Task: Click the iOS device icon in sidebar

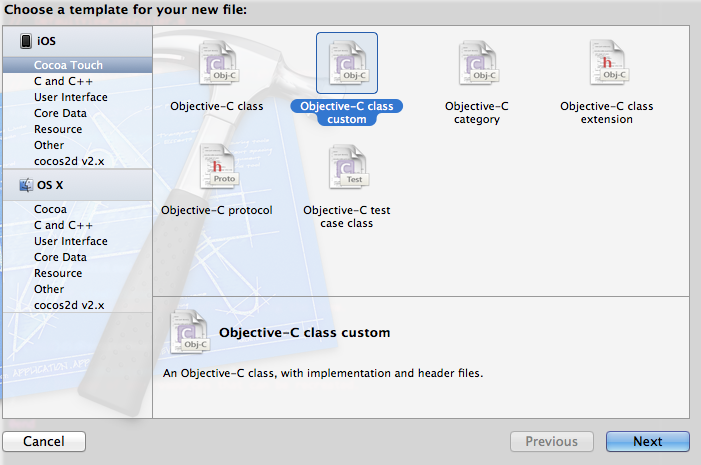Action: click(x=26, y=41)
